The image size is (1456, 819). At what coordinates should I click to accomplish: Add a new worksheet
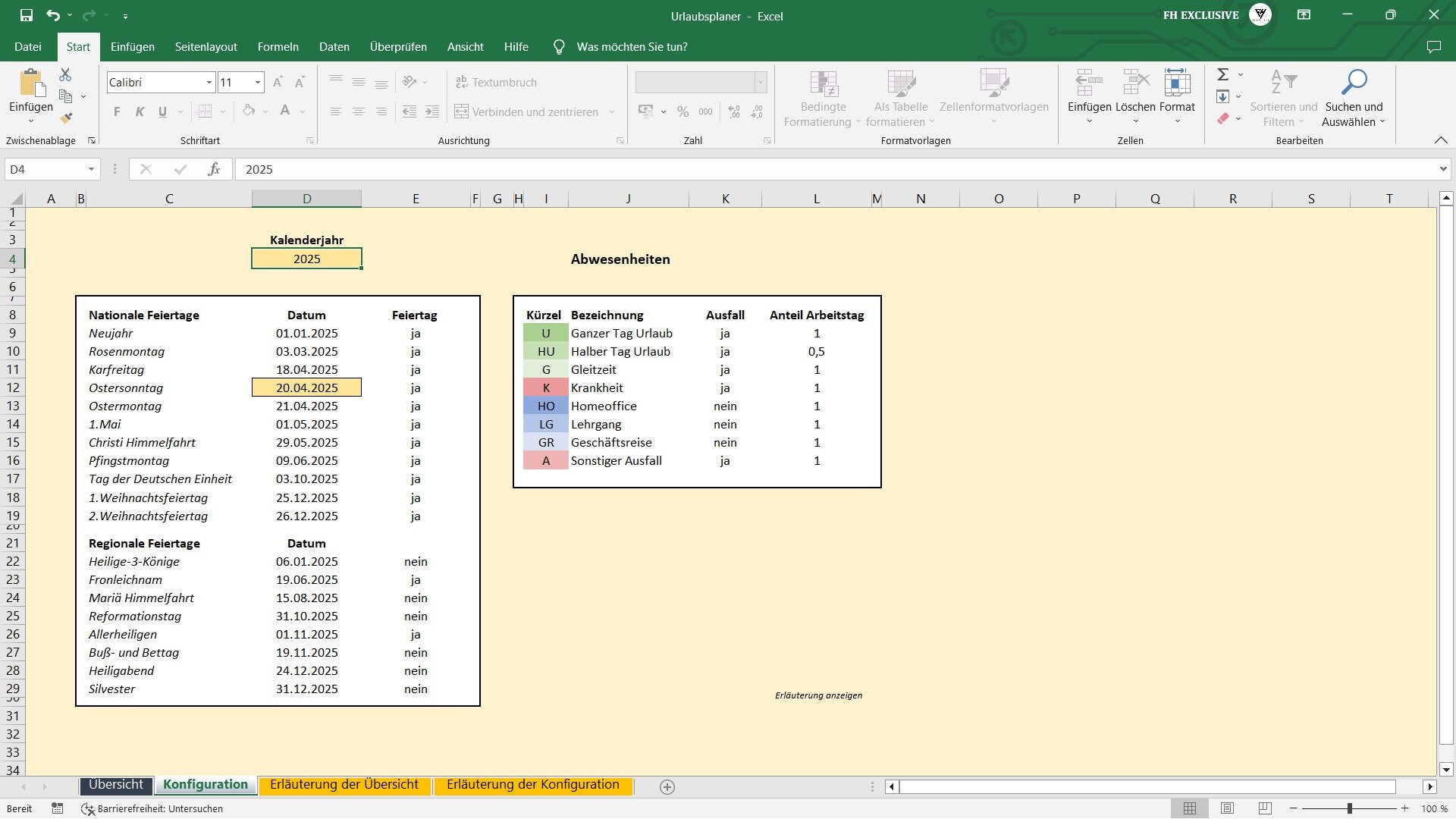(667, 787)
